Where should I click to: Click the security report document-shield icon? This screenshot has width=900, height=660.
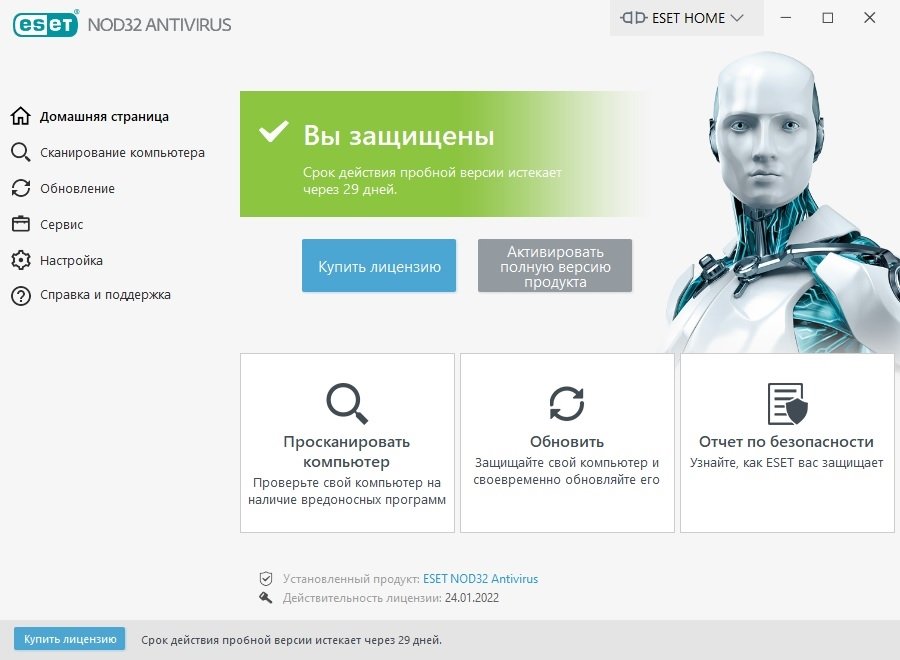pyautogui.click(x=787, y=404)
